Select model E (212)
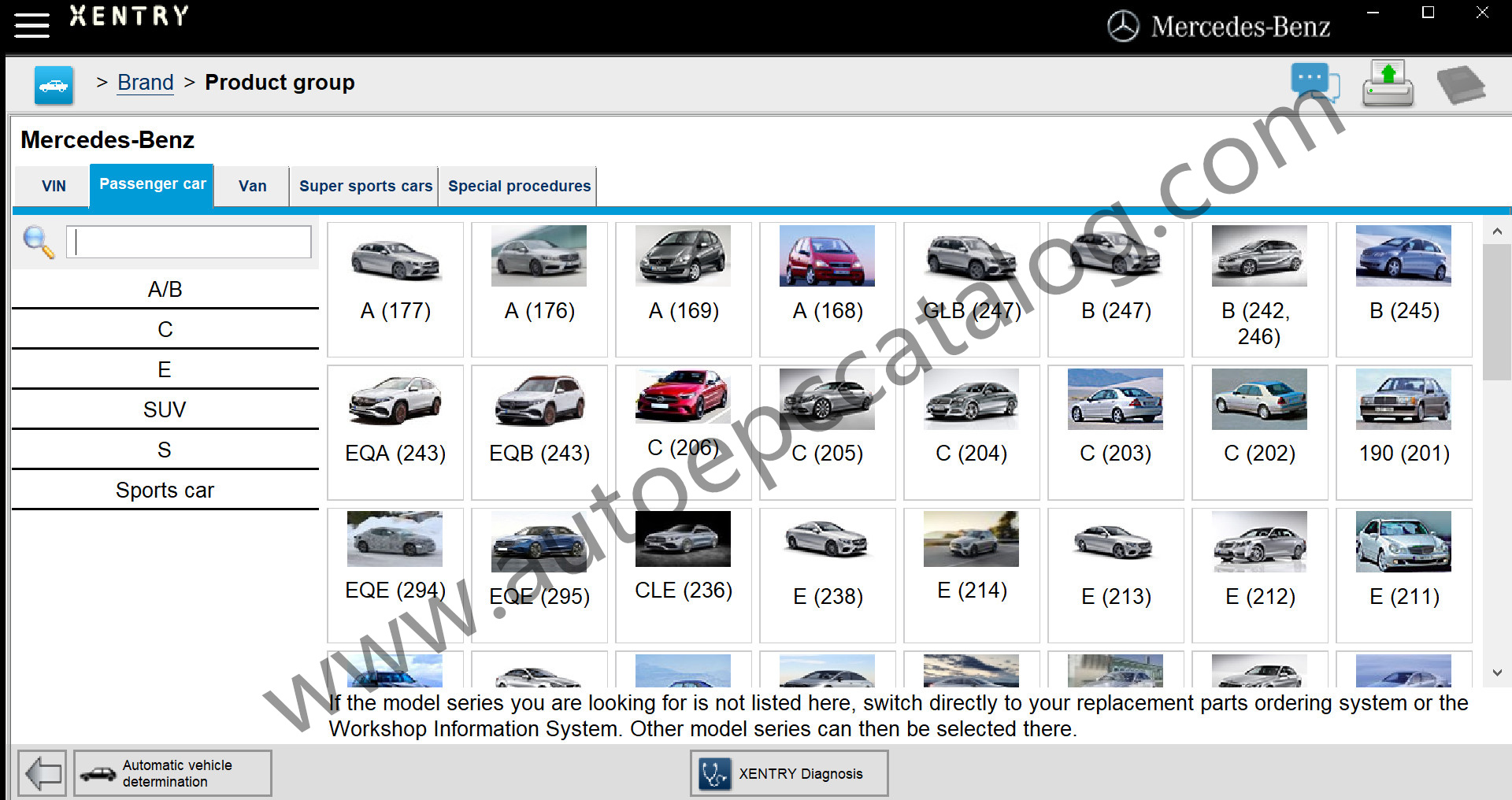This screenshot has height=800, width=1512. 1260,576
